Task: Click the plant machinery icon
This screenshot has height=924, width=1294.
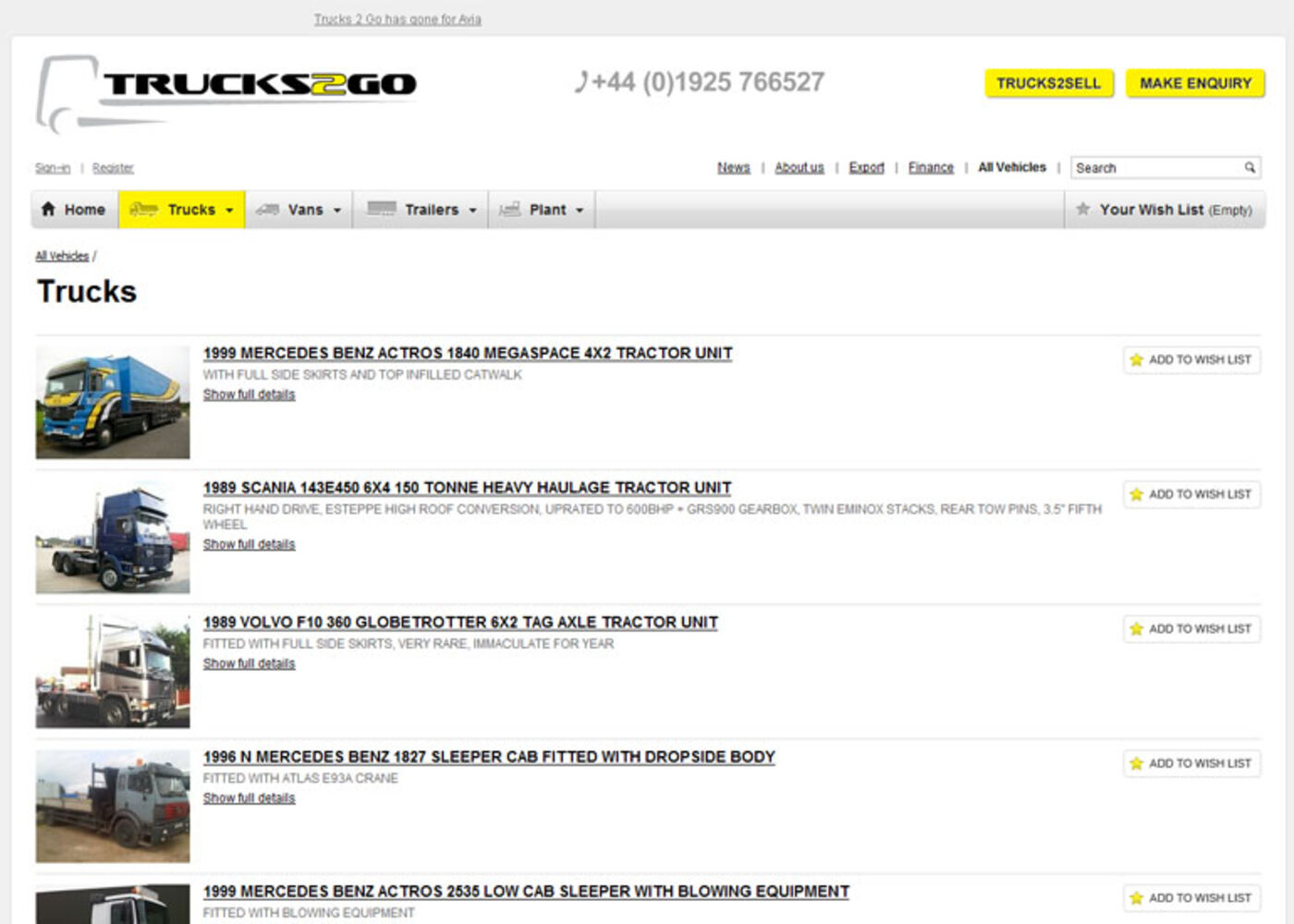Action: click(509, 210)
